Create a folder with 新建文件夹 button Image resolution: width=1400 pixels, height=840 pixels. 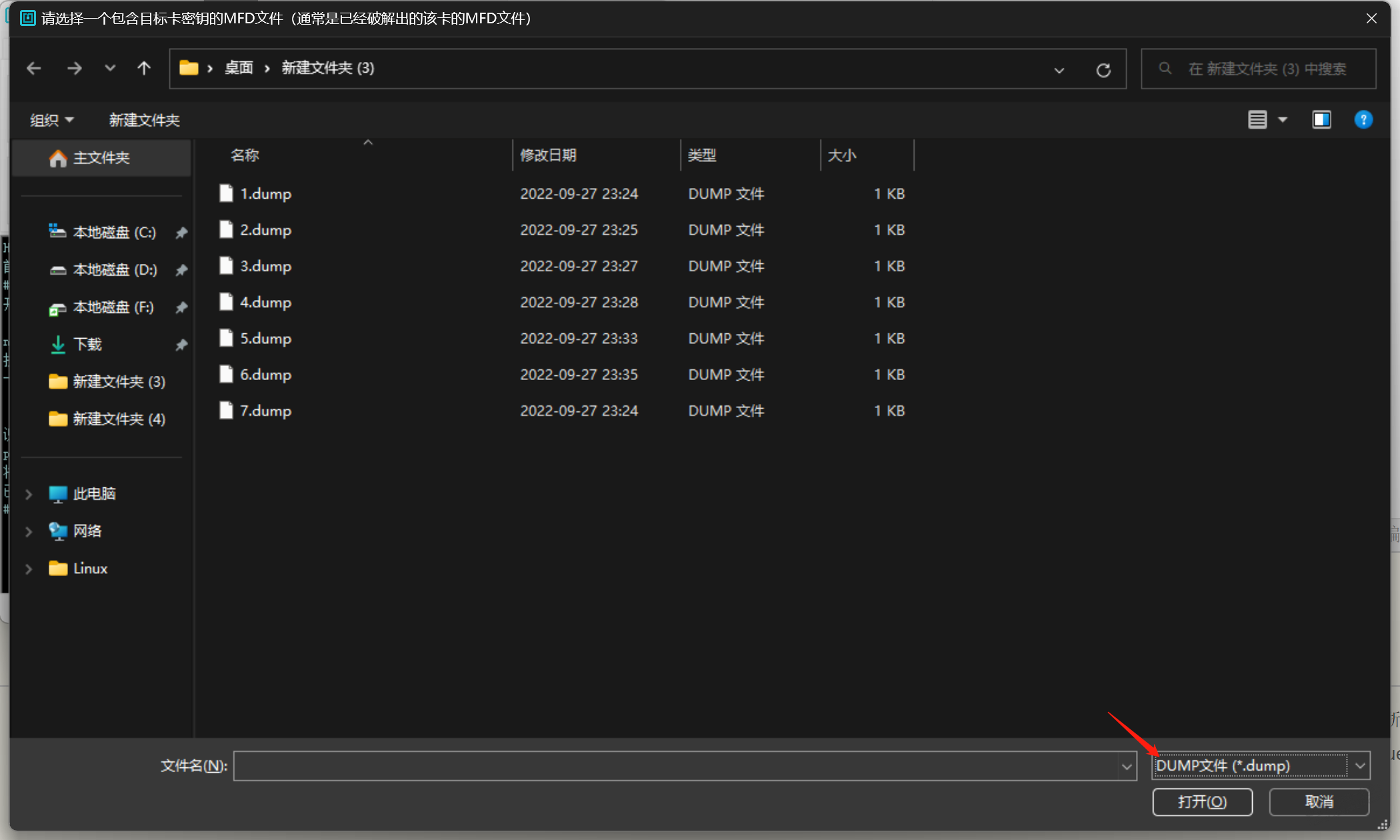point(145,120)
